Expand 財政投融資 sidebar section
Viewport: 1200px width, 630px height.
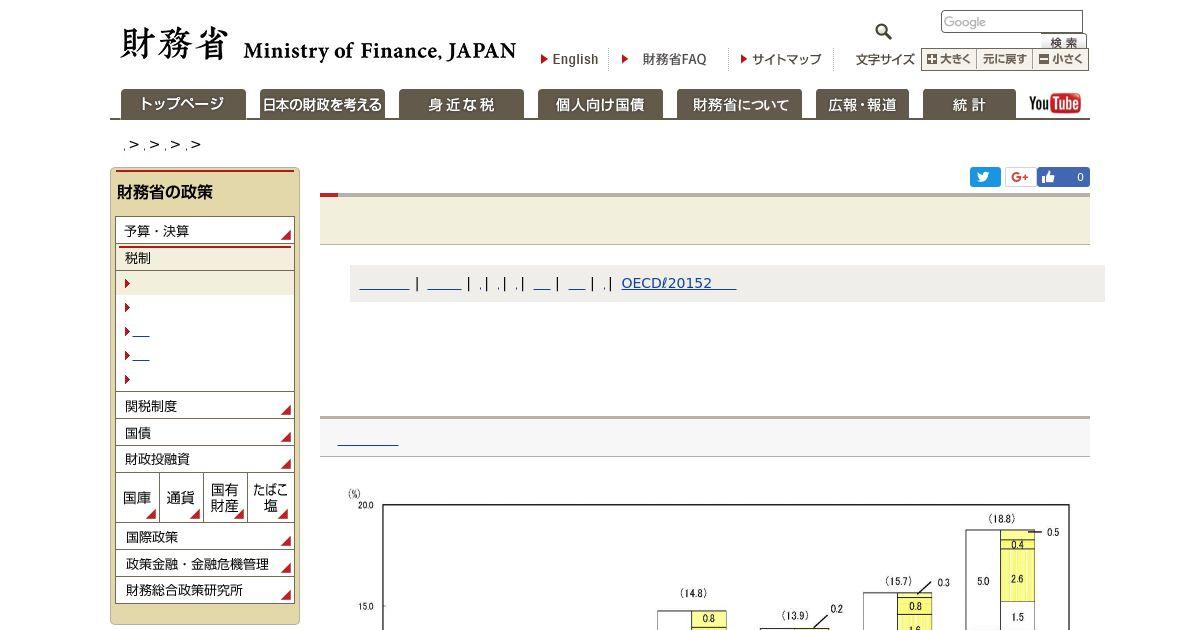click(205, 458)
